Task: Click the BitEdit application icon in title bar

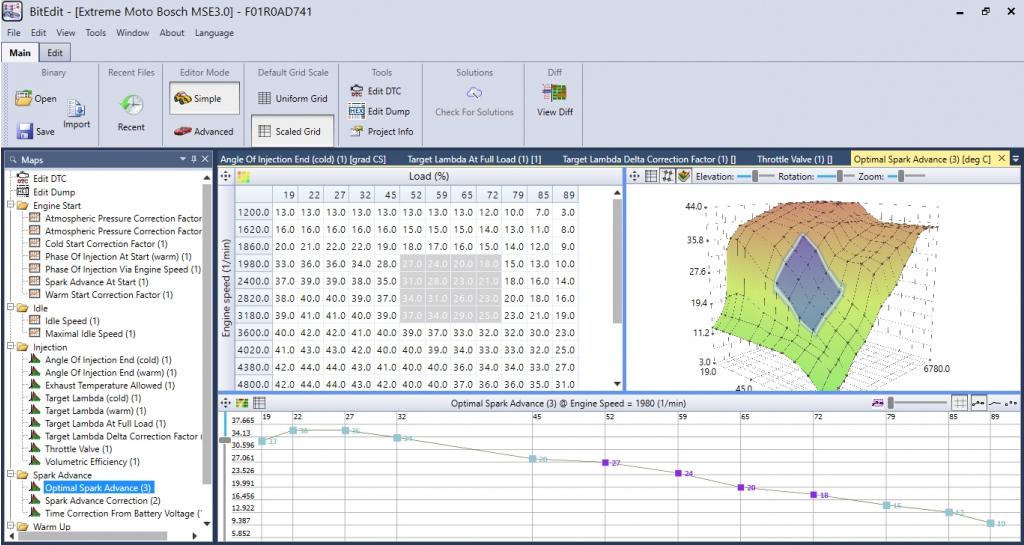Action: (12, 11)
